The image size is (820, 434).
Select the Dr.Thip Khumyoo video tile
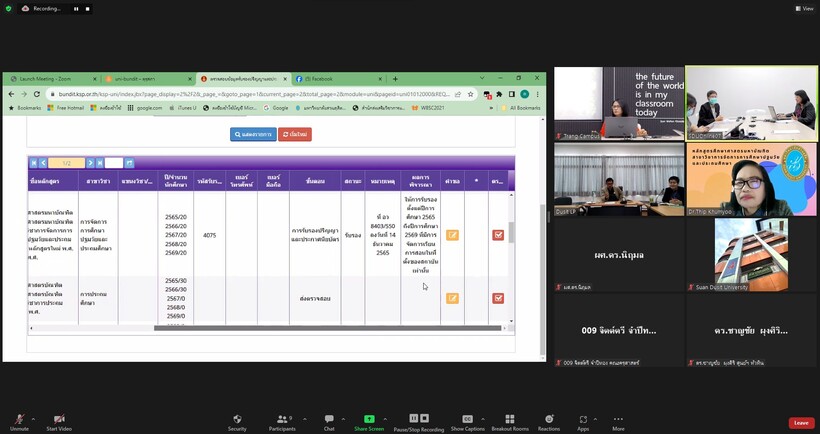(x=751, y=179)
